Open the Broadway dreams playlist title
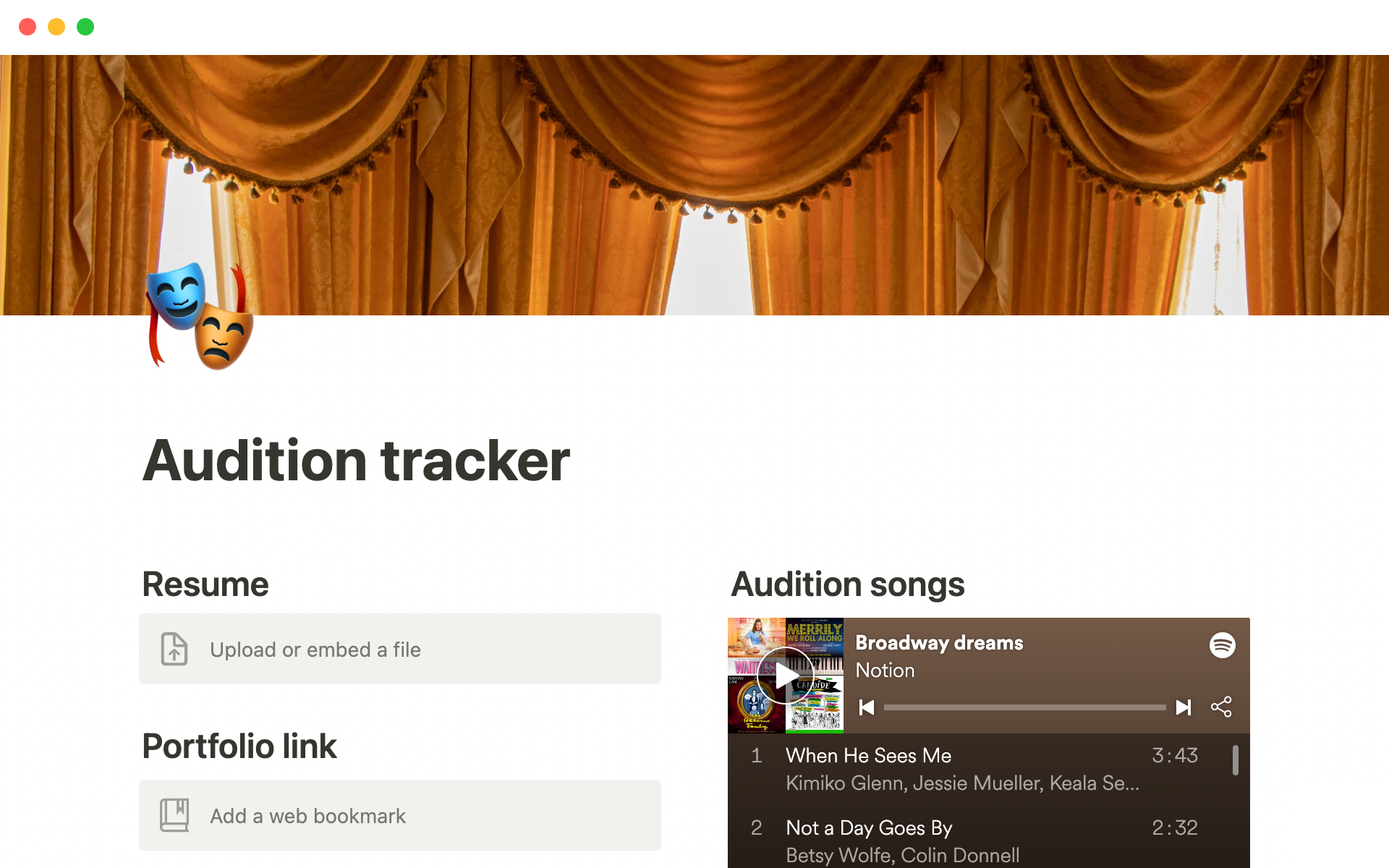Viewport: 1389px width, 868px height. click(939, 643)
